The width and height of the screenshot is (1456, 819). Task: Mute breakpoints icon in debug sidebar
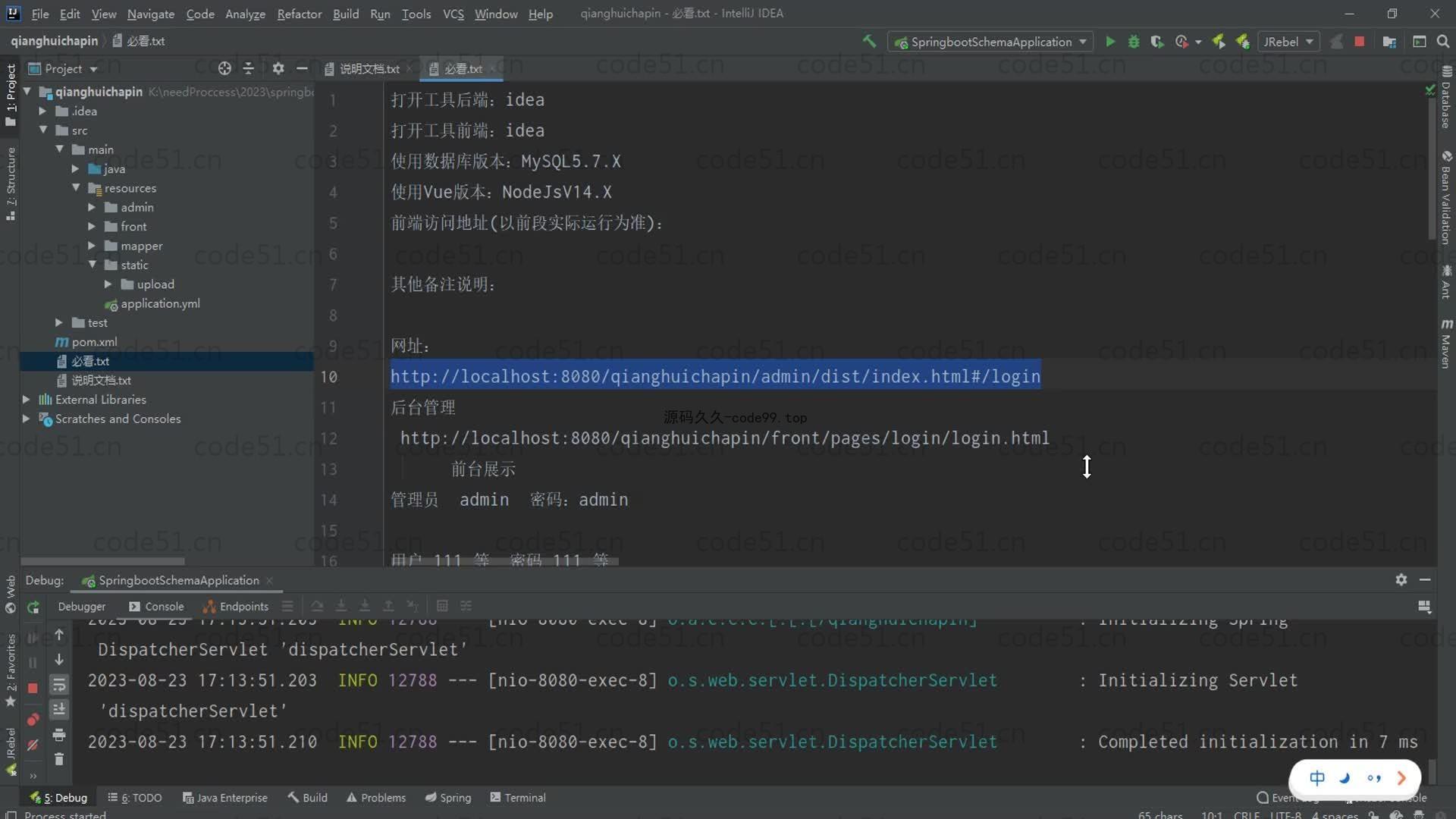(33, 745)
